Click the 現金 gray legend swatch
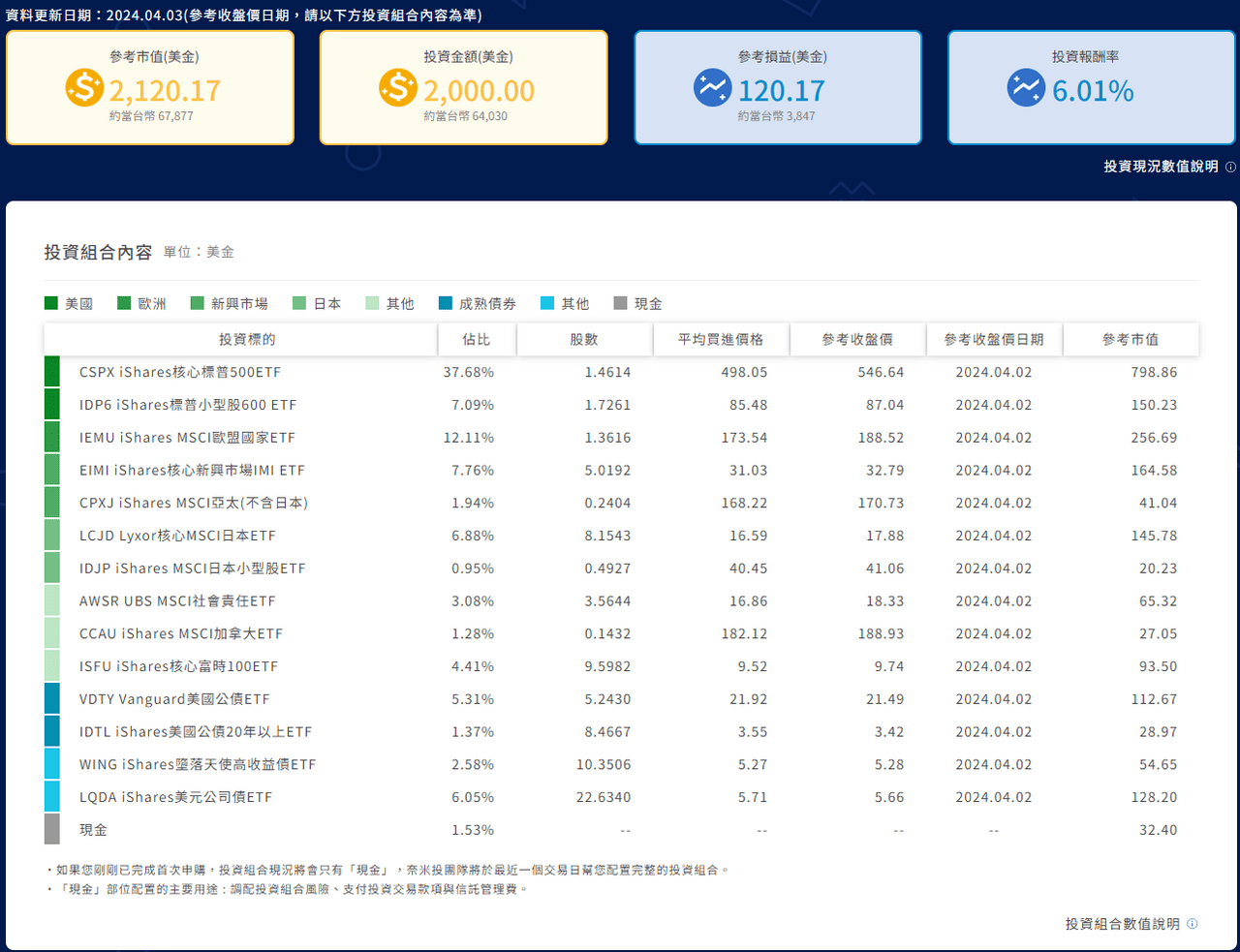This screenshot has width=1240, height=952. [x=621, y=303]
